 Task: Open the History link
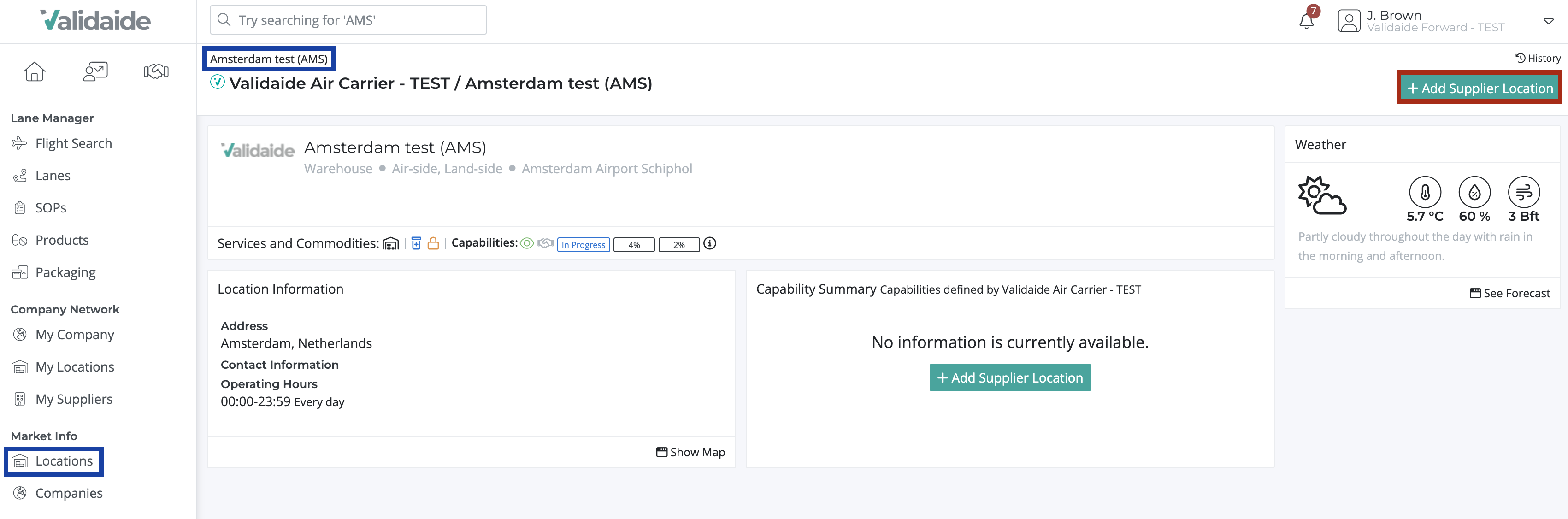(x=1538, y=58)
